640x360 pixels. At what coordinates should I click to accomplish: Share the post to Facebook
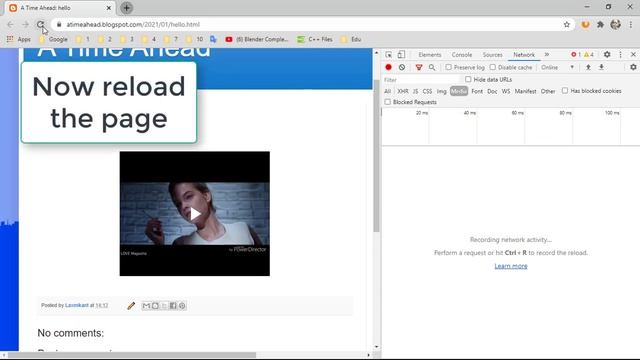[x=173, y=306]
